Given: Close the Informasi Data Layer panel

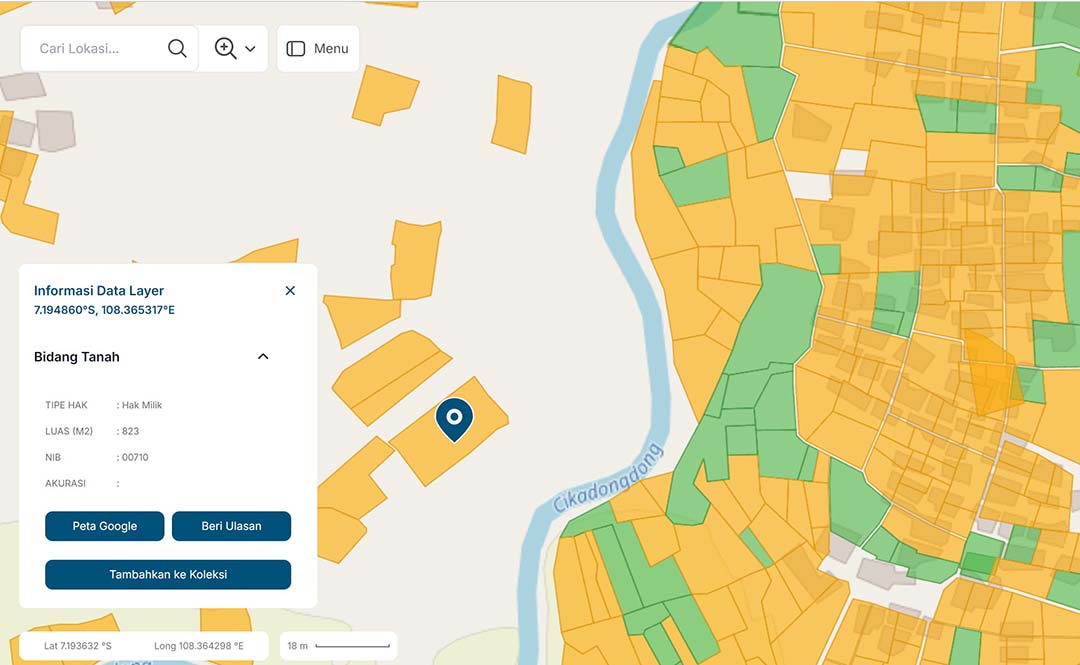Looking at the screenshot, I should pyautogui.click(x=290, y=291).
